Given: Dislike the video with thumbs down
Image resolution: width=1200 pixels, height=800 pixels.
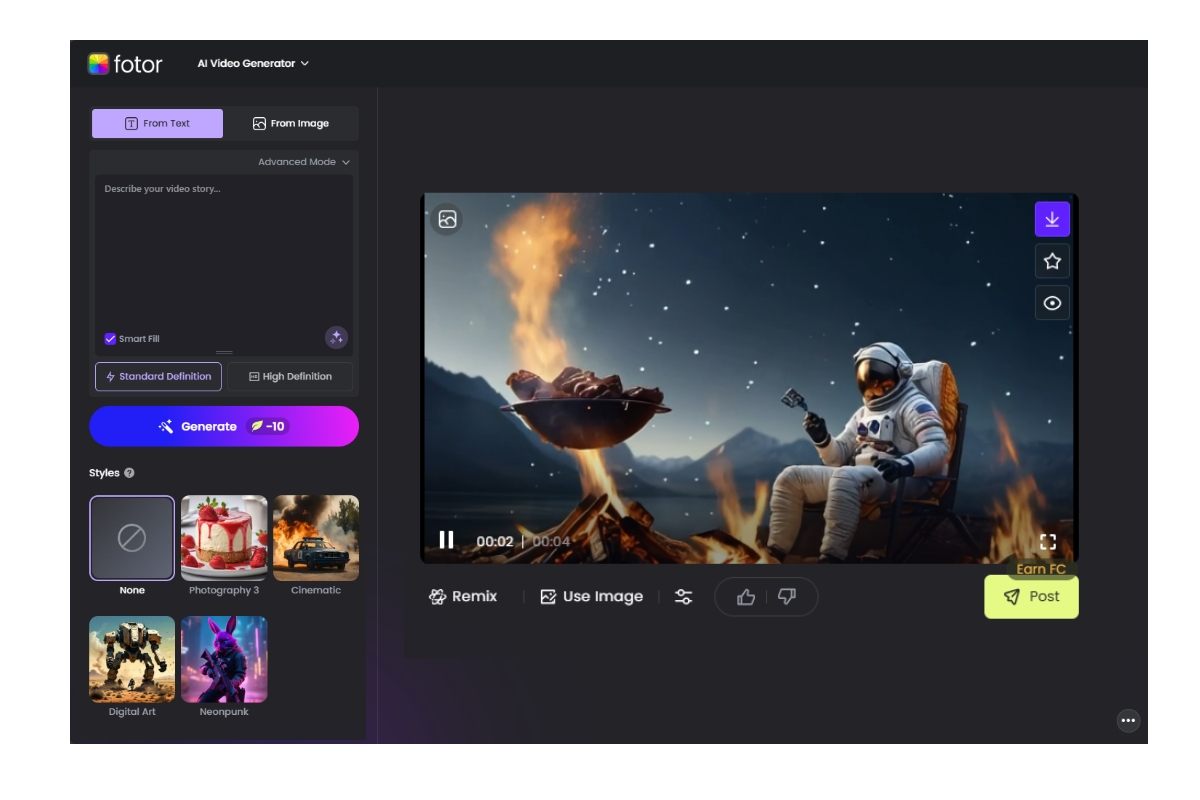Looking at the screenshot, I should point(787,596).
